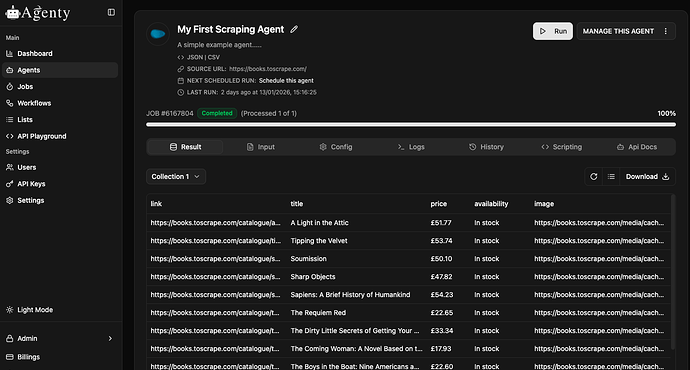Screen dimensions: 690x370
Task: Select title cell Sharp Objects
Action: 313,277
